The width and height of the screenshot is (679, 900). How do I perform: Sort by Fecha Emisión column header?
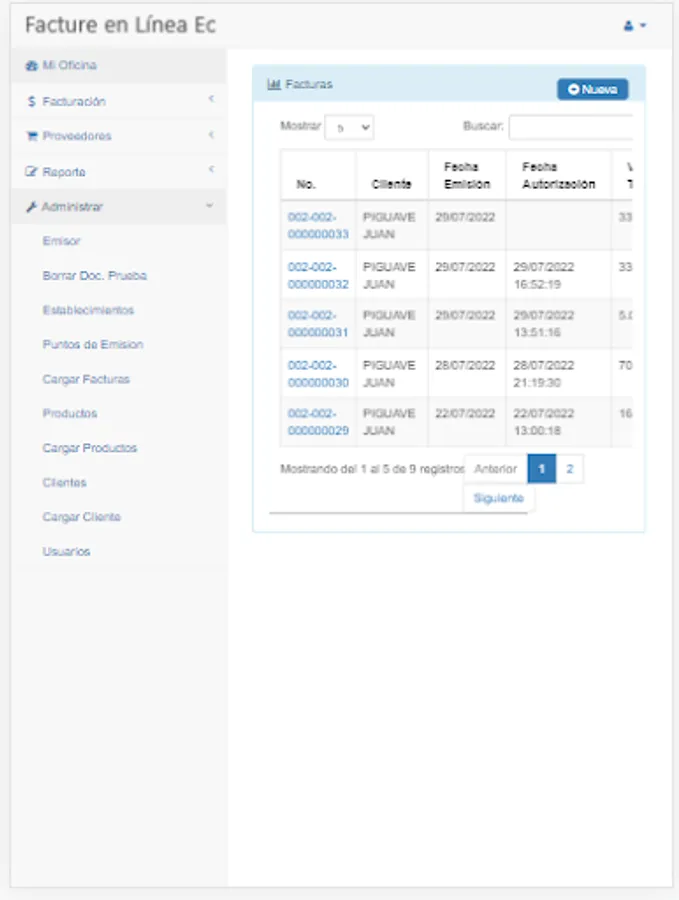point(467,176)
